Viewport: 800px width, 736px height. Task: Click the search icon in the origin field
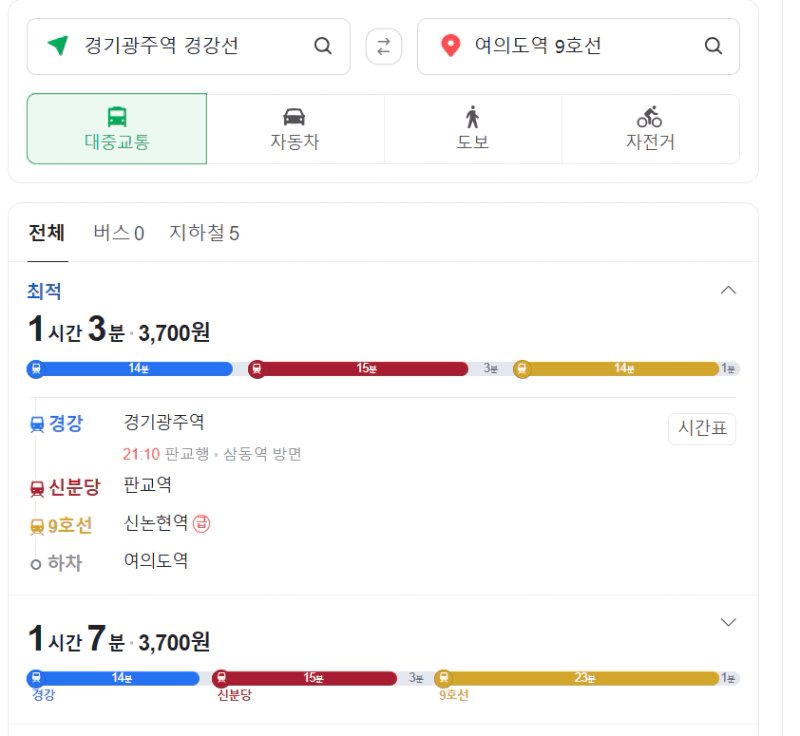tap(322, 46)
